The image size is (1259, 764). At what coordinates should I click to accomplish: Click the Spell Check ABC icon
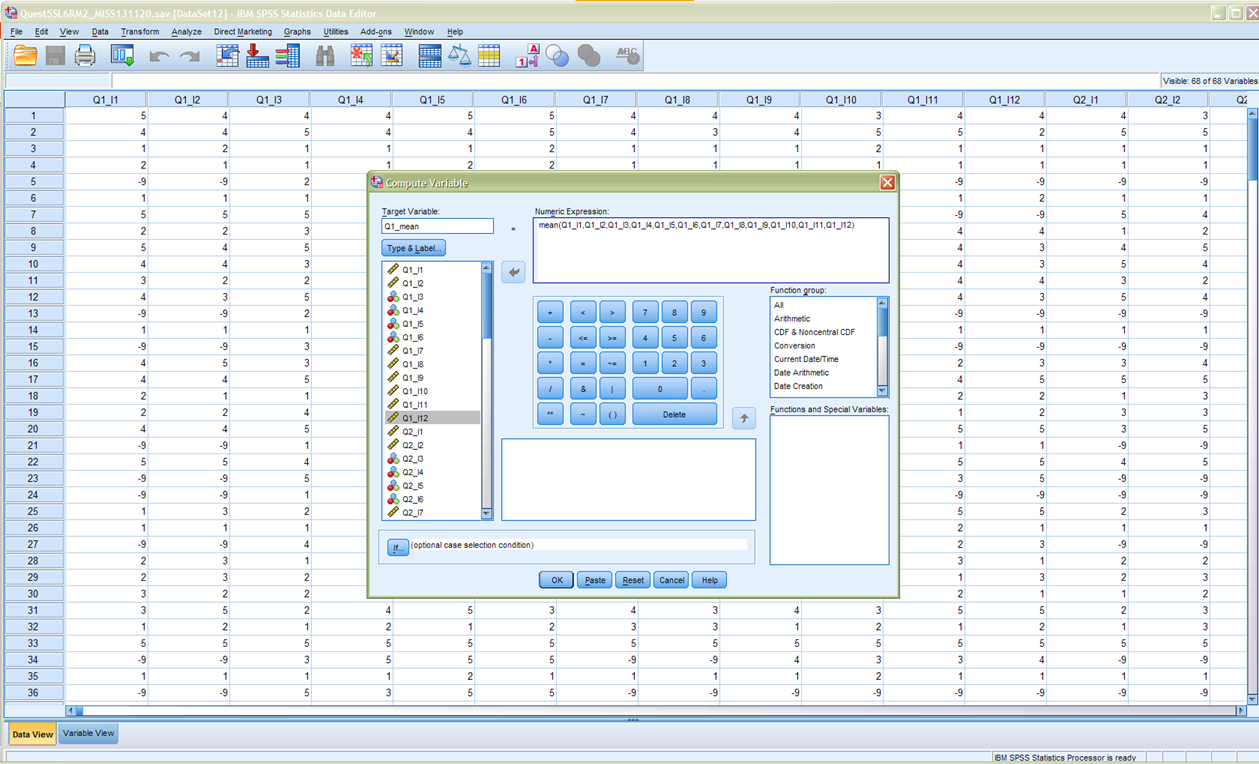[627, 56]
